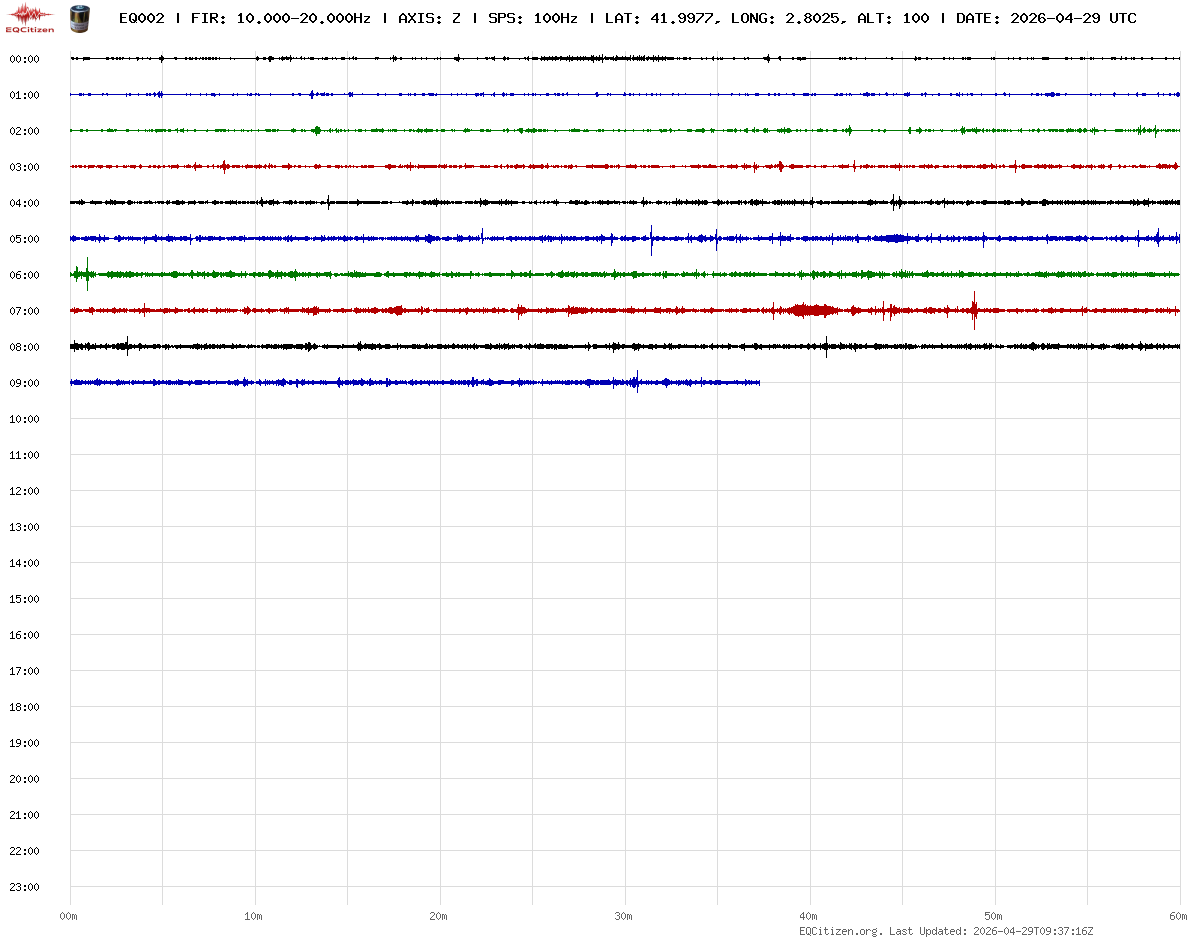
Task: Click the 07:00 hour row label
Action: pyautogui.click(x=24, y=311)
